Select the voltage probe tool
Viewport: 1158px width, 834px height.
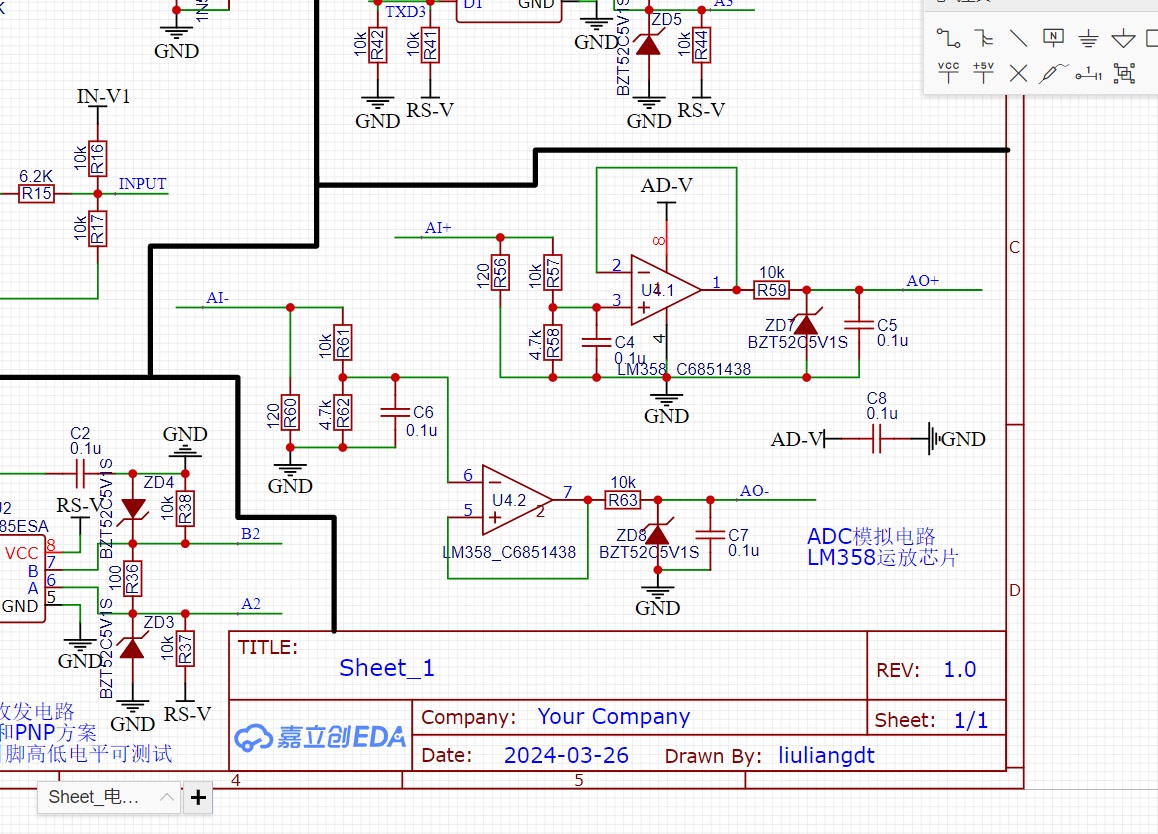point(1053,72)
